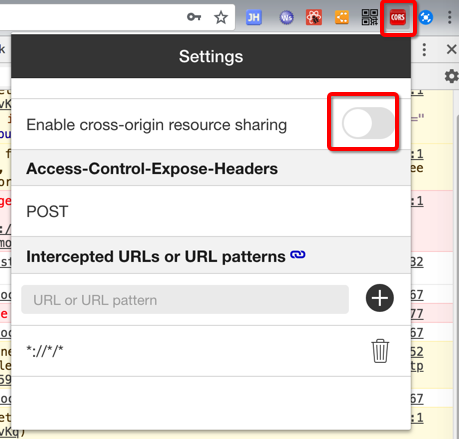Open DevTools three-dot options menu
Image resolution: width=459 pixels, height=439 pixels.
424,50
